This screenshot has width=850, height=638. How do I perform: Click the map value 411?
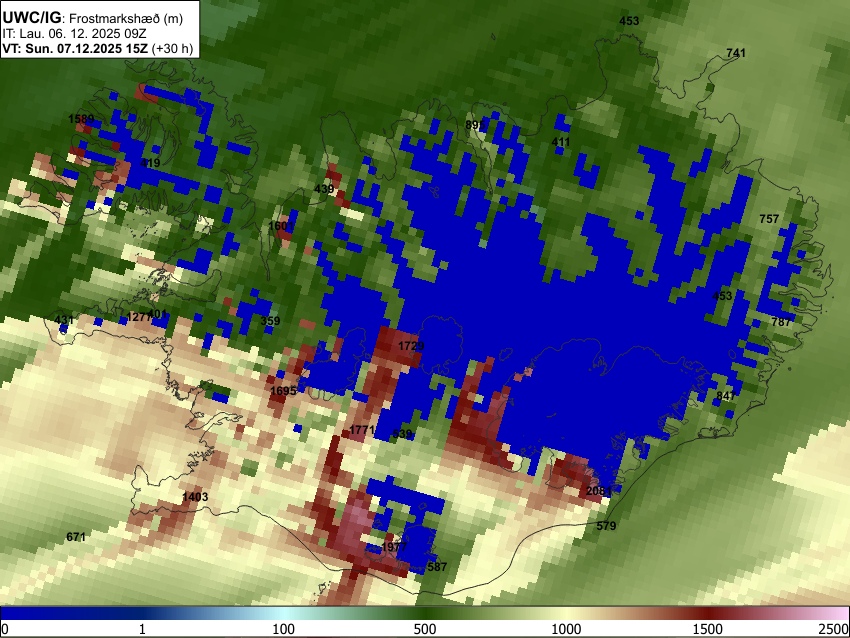pyautogui.click(x=561, y=142)
